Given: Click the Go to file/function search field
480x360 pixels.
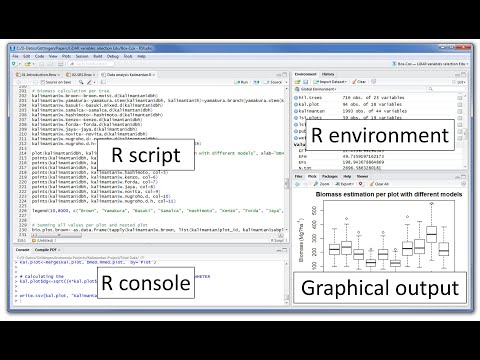Looking at the screenshot, I should (x=91, y=64).
